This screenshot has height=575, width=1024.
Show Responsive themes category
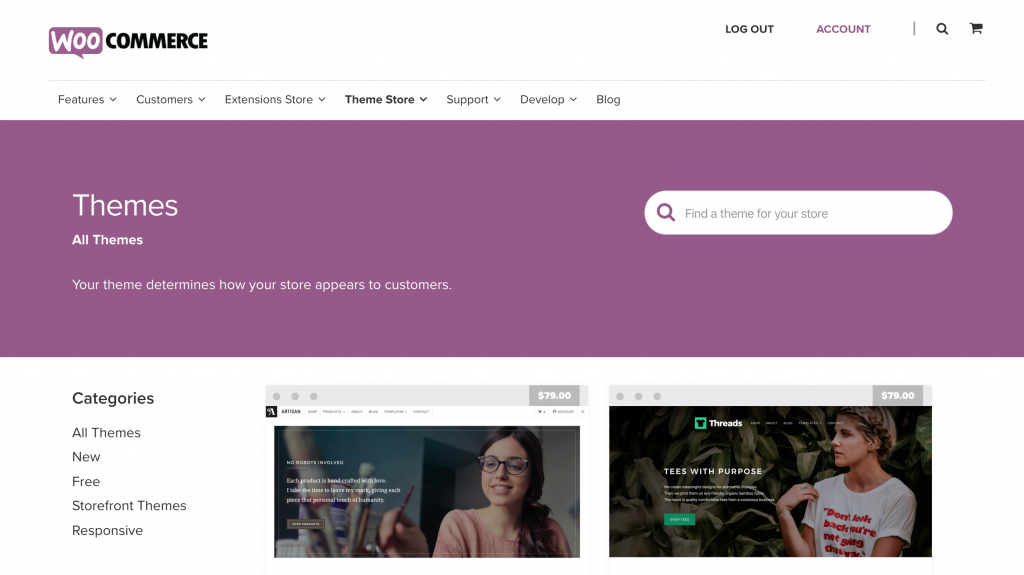(x=107, y=531)
